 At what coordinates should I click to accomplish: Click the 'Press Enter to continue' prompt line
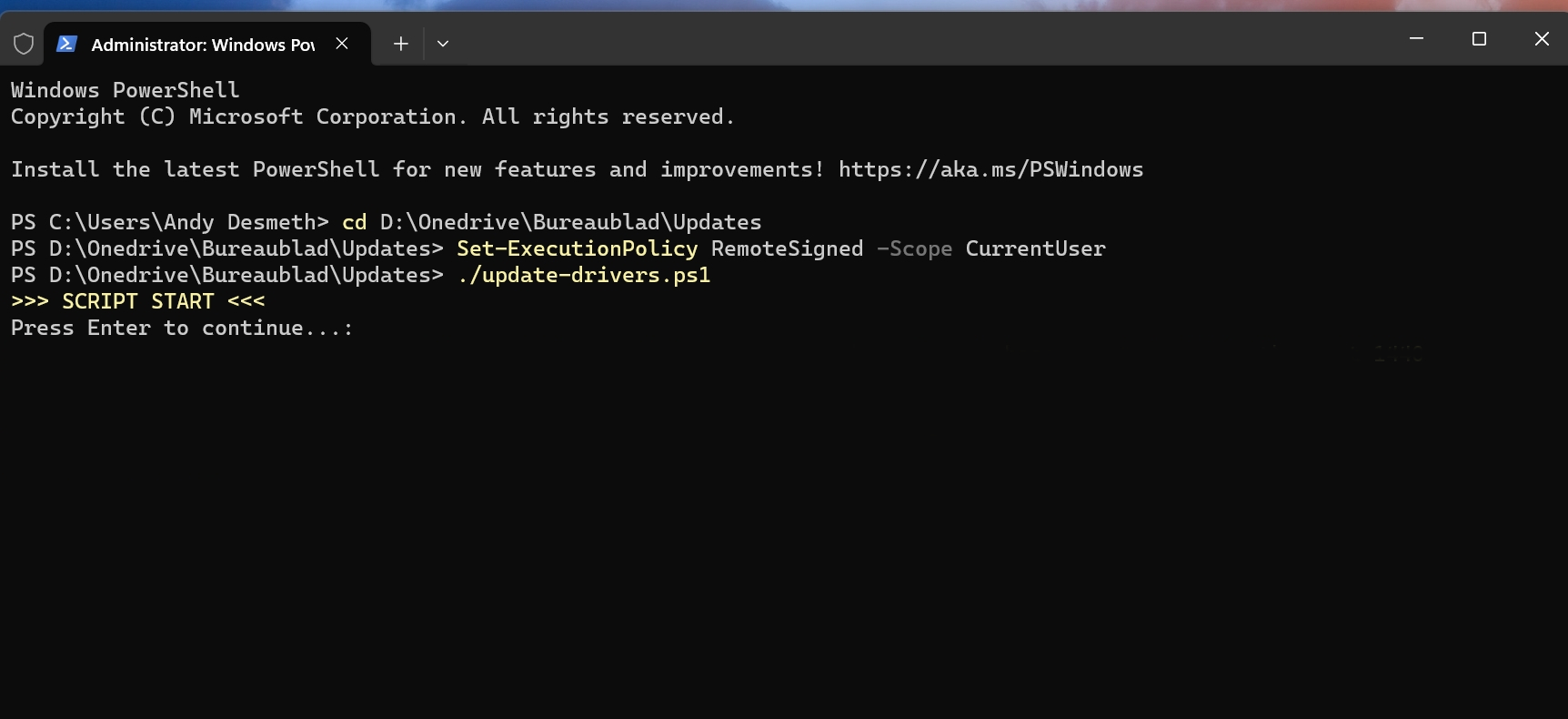tap(182, 328)
